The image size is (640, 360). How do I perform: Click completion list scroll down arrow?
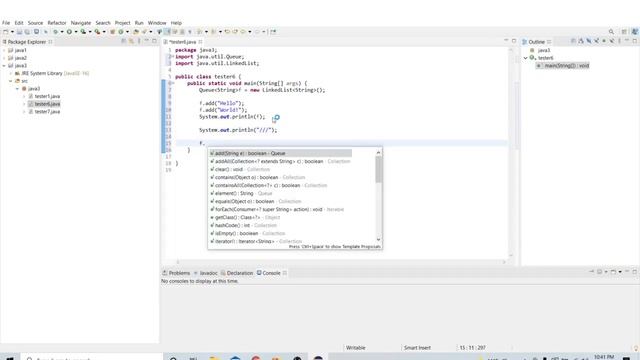pyautogui.click(x=378, y=240)
